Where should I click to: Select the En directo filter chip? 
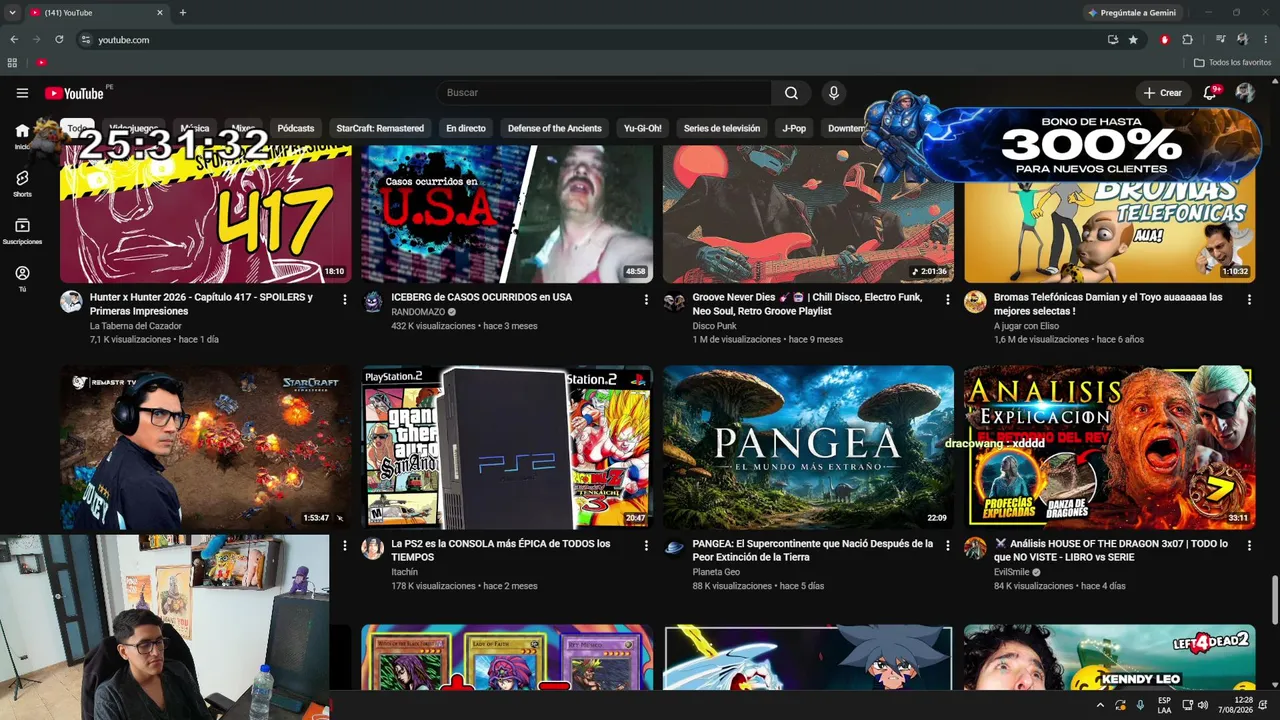pos(466,128)
